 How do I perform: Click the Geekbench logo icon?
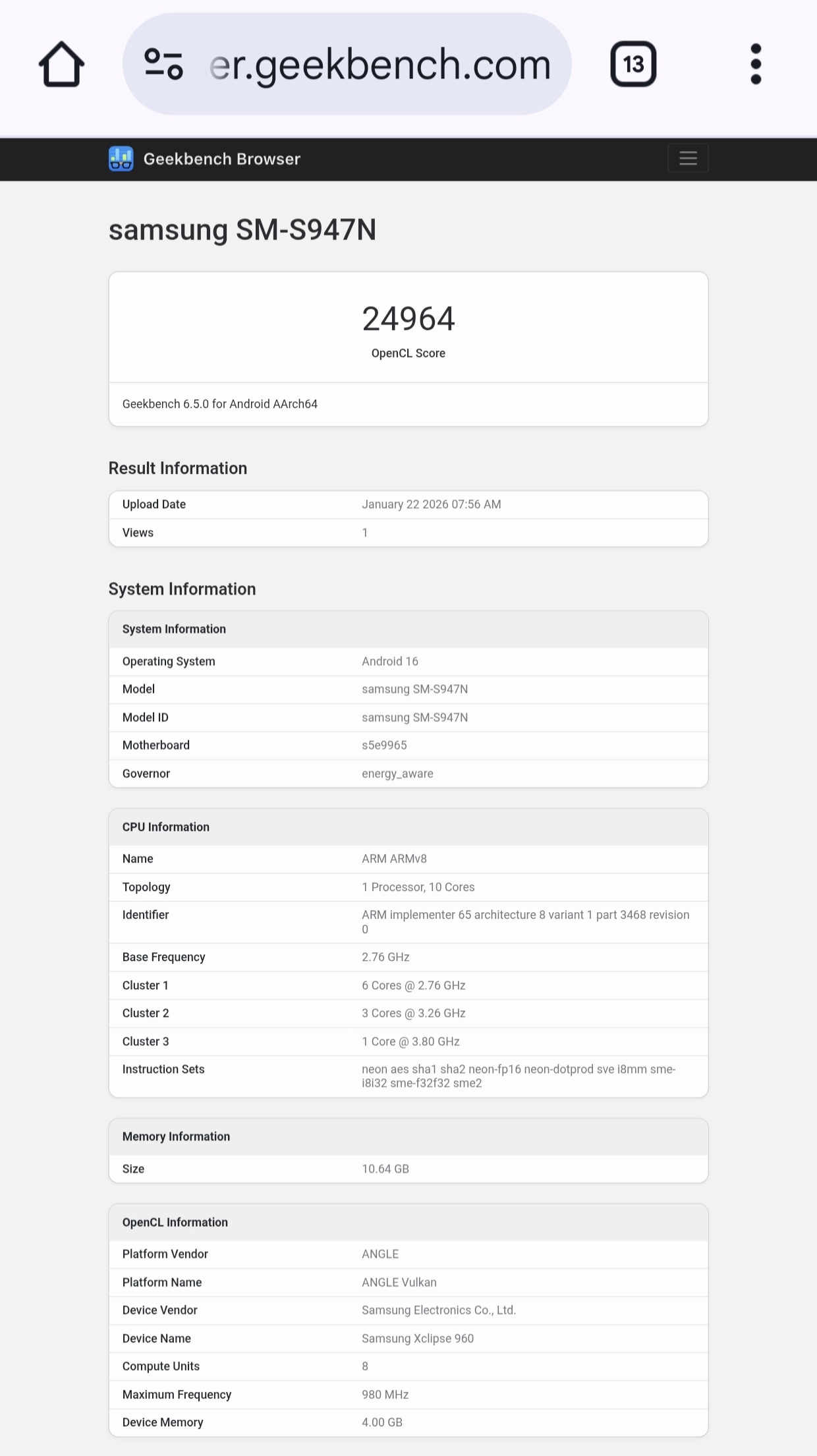point(121,159)
